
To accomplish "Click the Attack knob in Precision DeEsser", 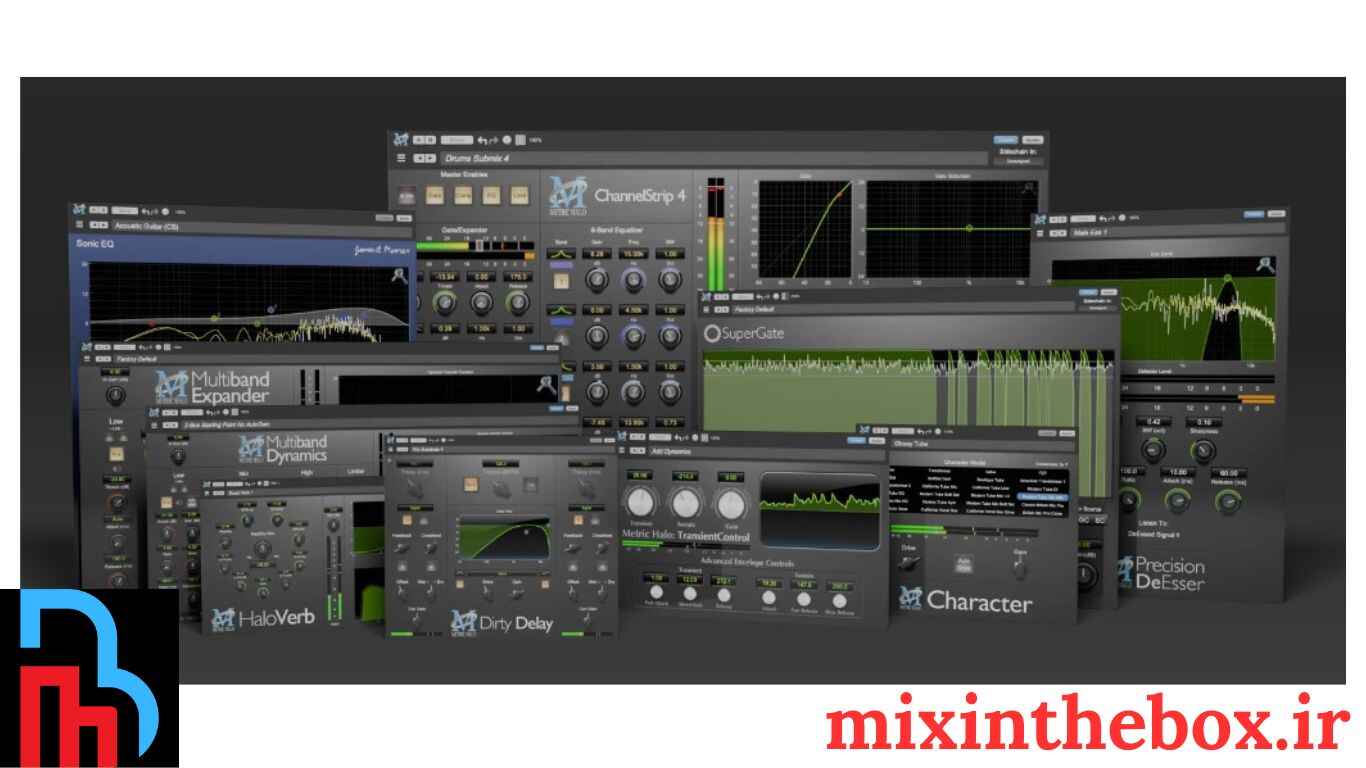I will point(1177,499).
